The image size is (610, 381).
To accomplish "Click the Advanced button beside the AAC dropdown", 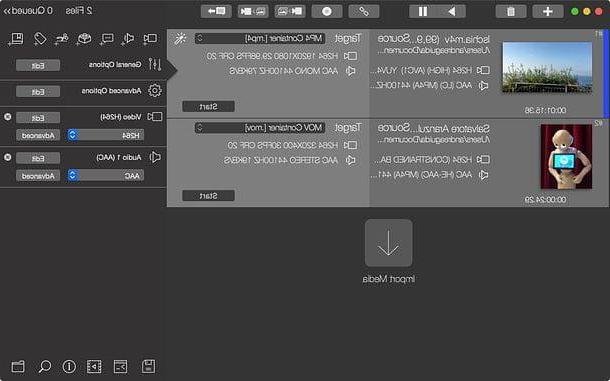I will tap(38, 176).
